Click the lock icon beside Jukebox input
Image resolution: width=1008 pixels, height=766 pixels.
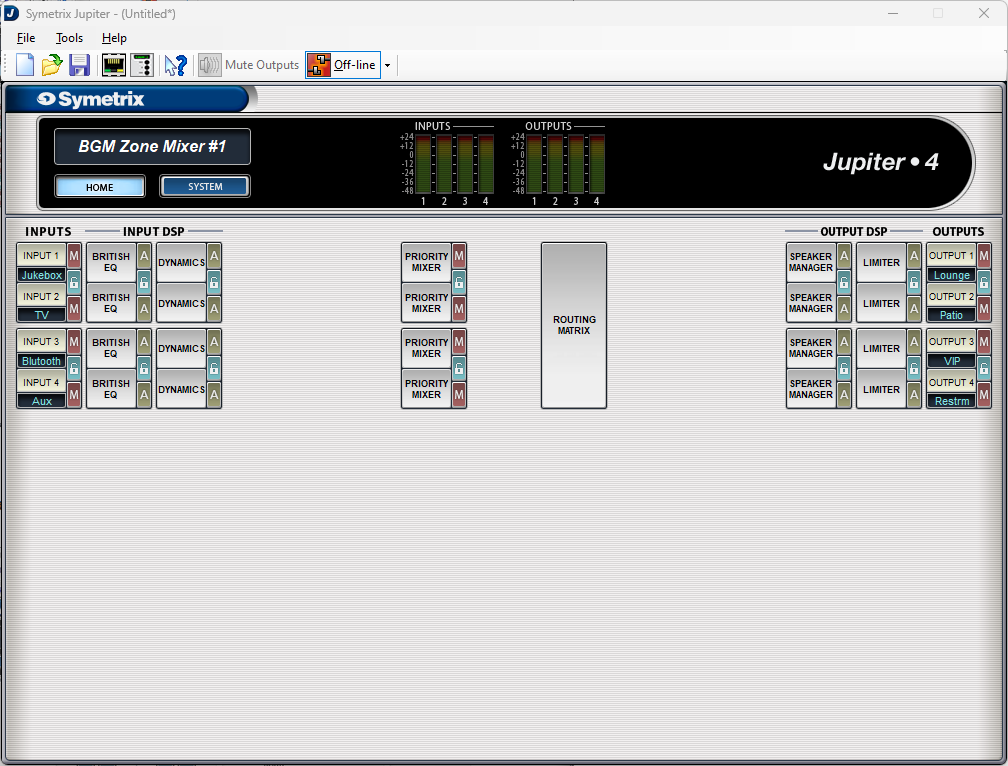point(74,282)
